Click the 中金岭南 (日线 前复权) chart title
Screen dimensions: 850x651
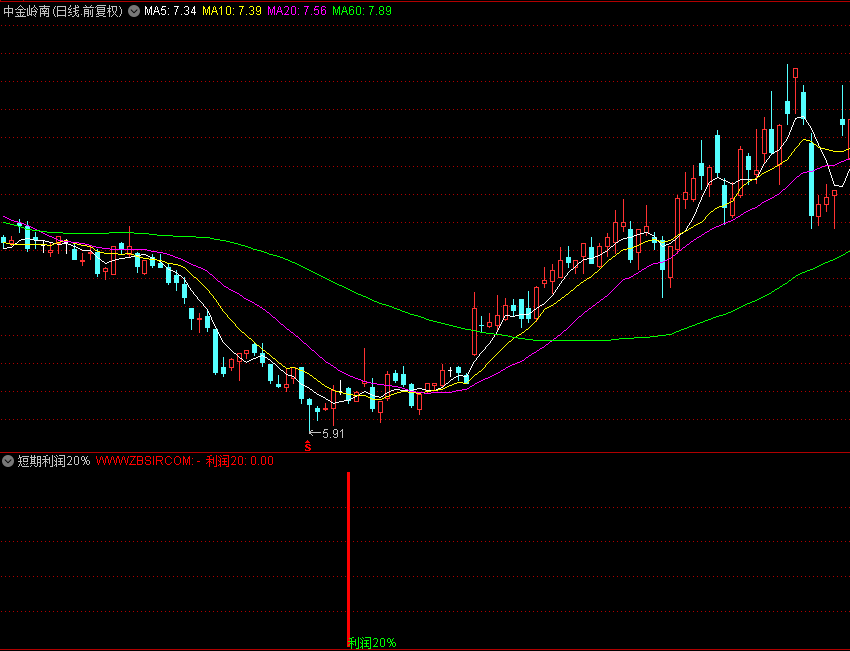[63, 12]
